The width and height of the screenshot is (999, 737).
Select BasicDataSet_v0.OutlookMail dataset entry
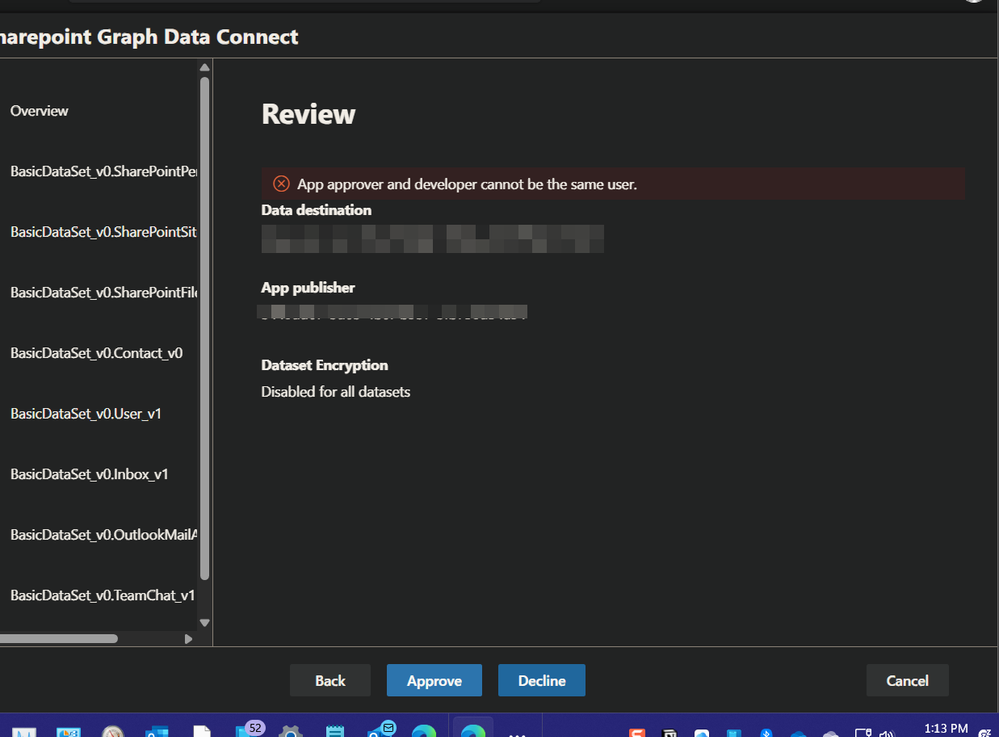pos(104,534)
